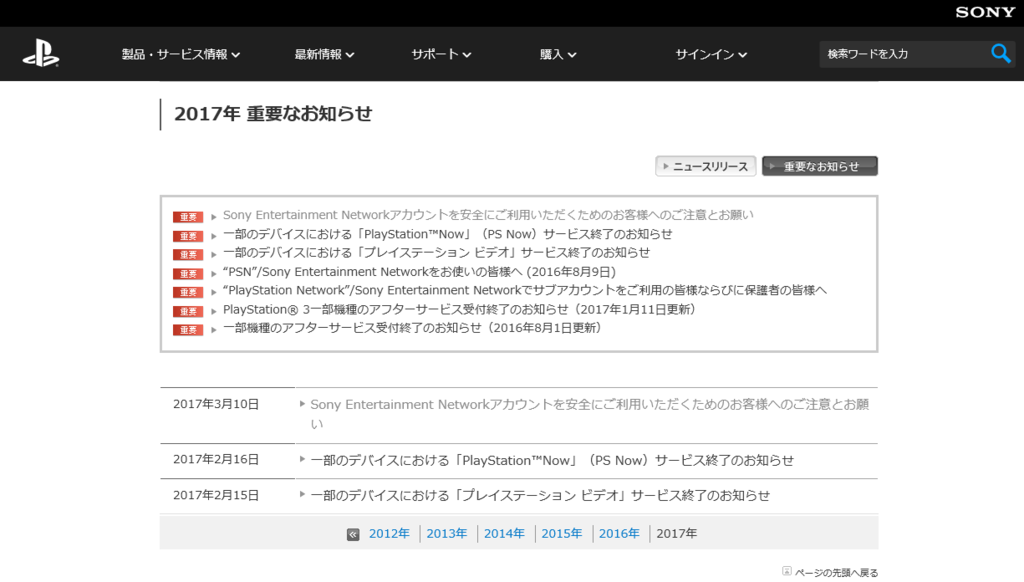The image size is (1024, 582).
Task: Click the SONY logo
Action: (985, 12)
